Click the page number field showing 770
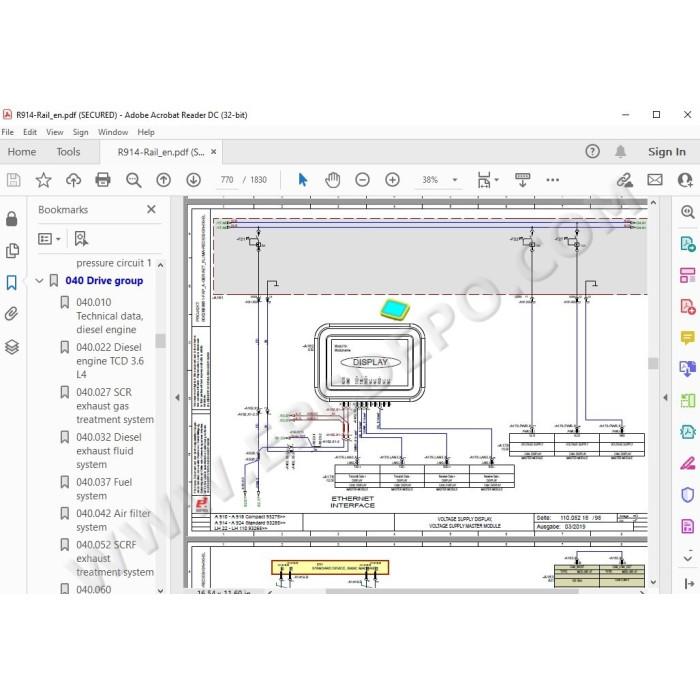 pyautogui.click(x=227, y=180)
